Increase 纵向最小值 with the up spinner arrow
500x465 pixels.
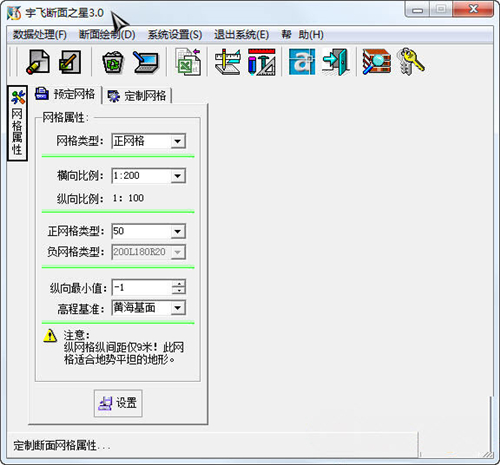tap(179, 284)
